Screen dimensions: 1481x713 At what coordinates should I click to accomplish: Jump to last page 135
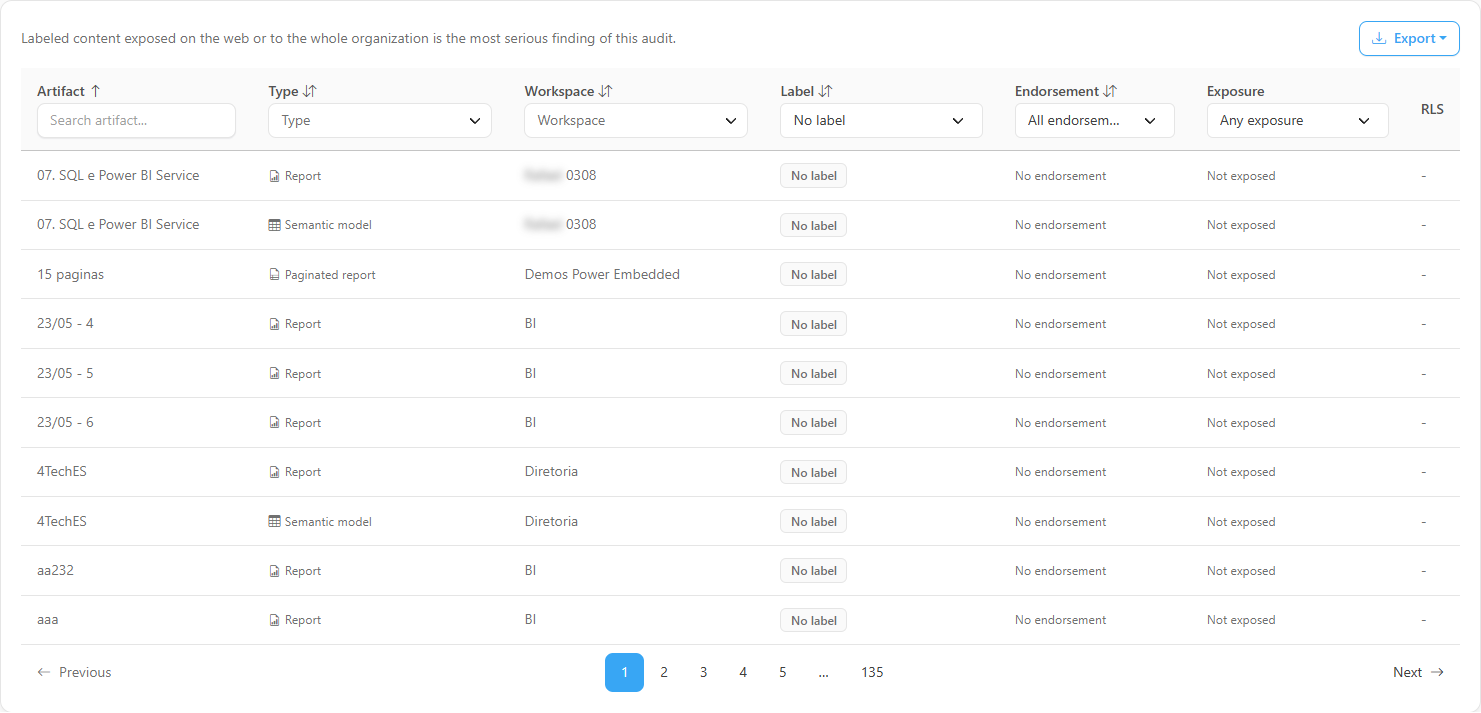pyautogui.click(x=872, y=673)
